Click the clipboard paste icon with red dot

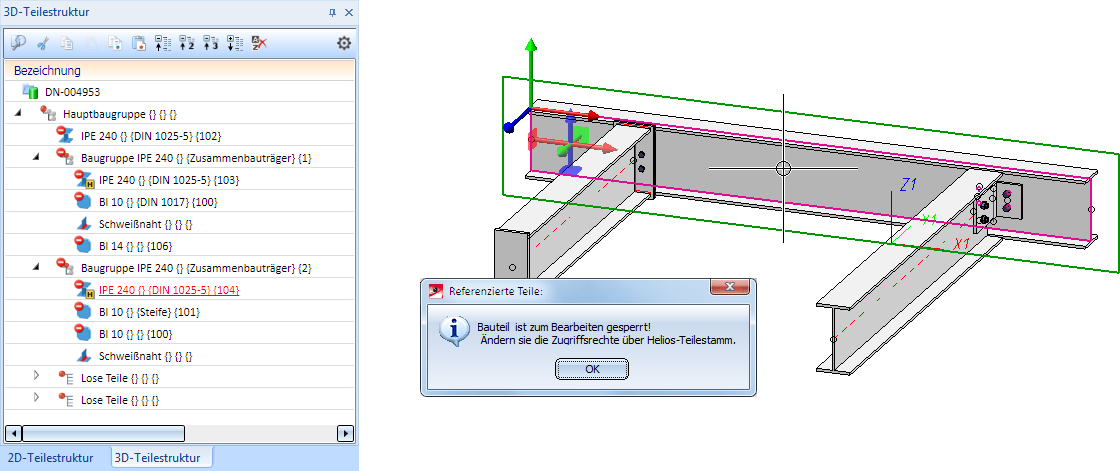[139, 43]
